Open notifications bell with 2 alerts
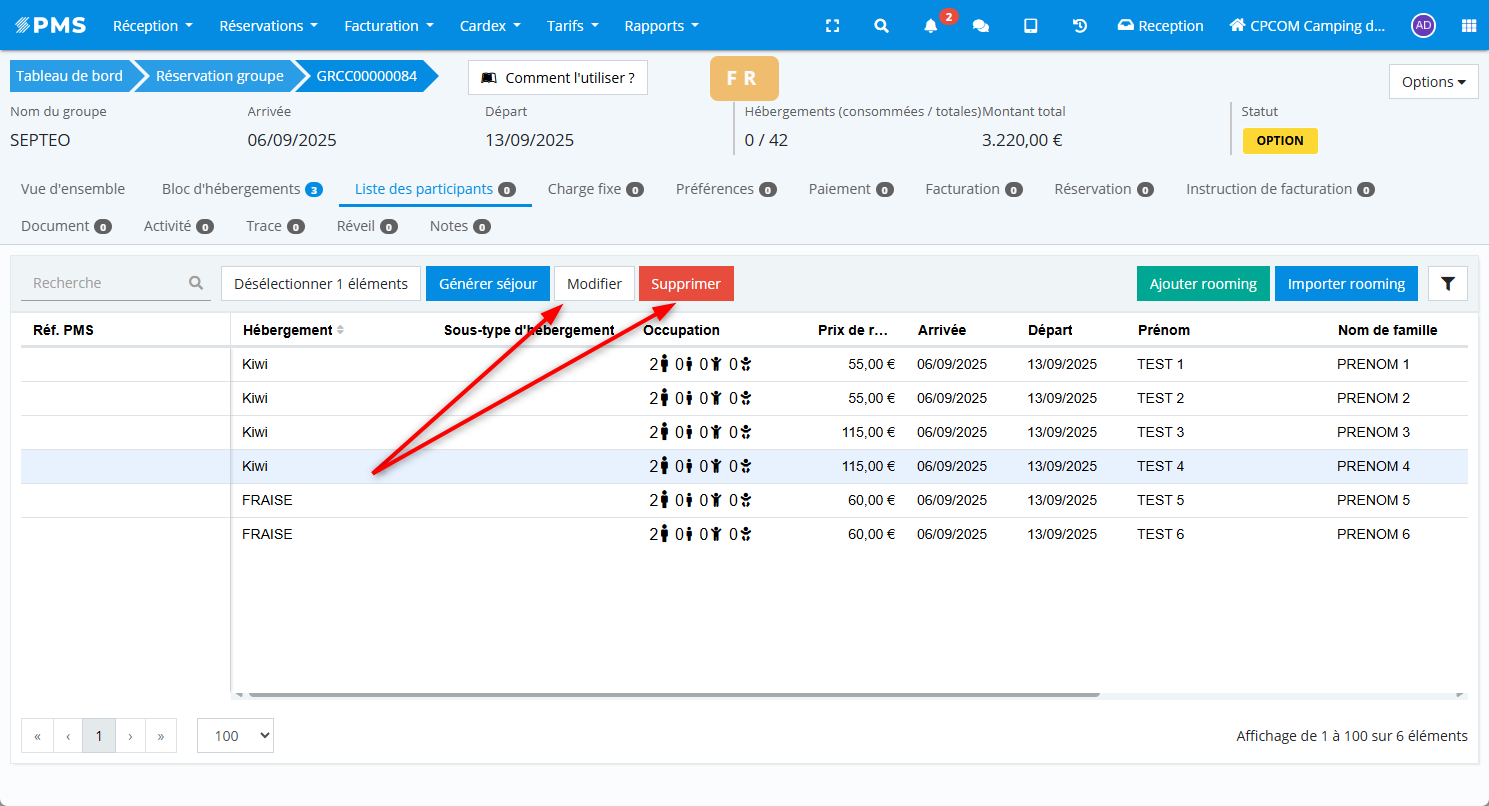The height and width of the screenshot is (806, 1489). [931, 26]
